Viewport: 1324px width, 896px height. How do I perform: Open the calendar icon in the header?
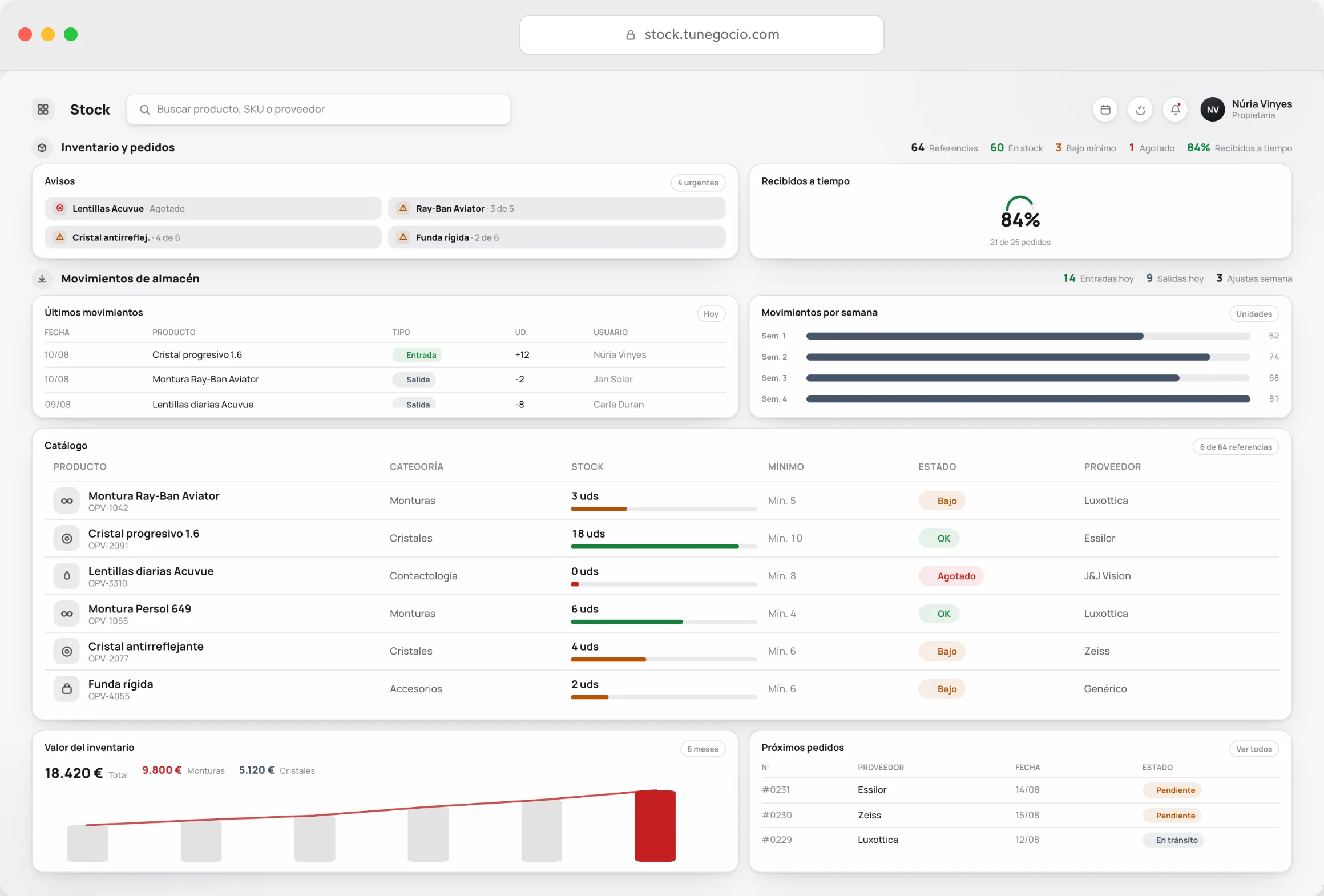(x=1105, y=110)
